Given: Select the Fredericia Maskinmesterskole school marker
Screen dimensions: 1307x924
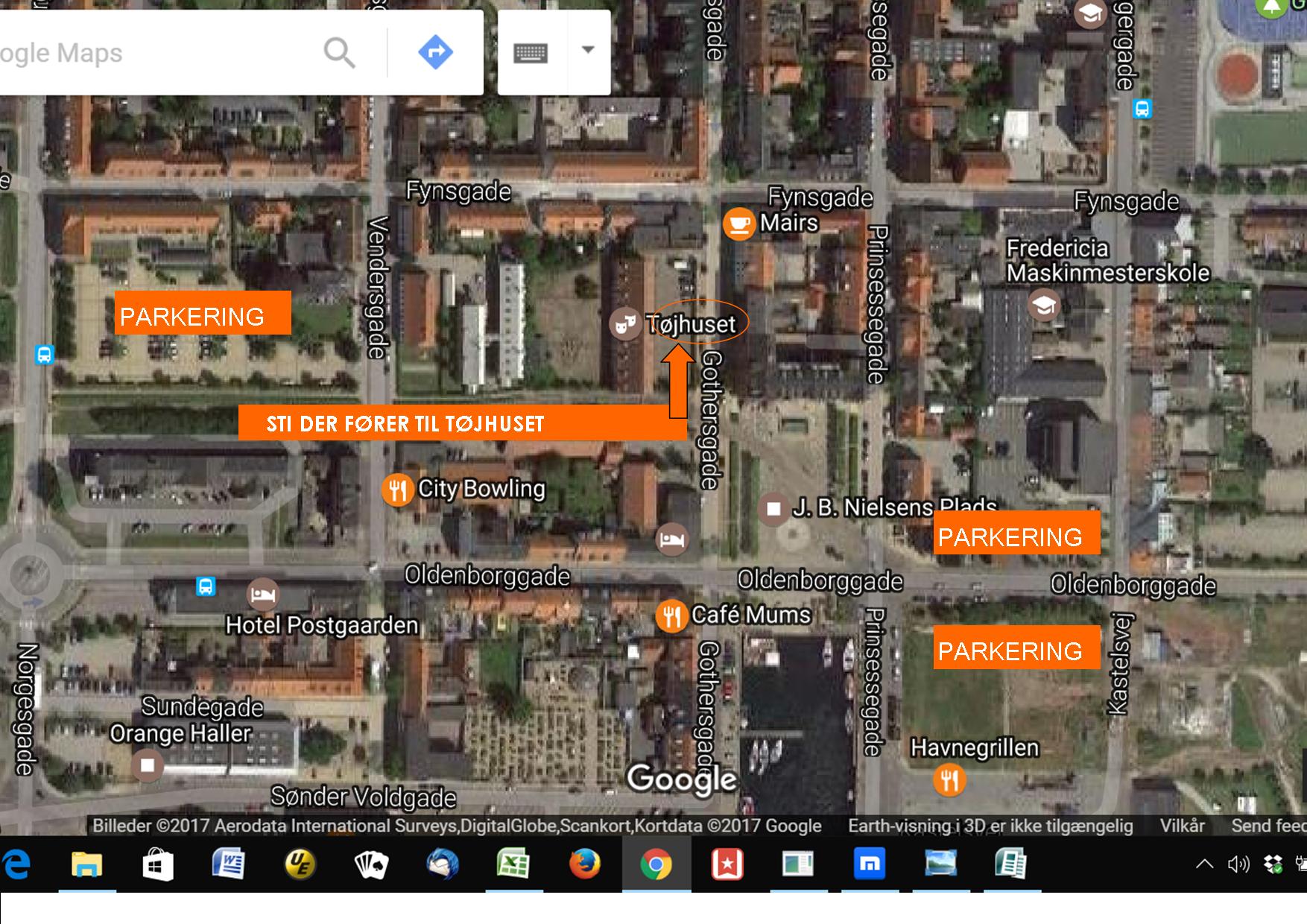Looking at the screenshot, I should 1044,305.
